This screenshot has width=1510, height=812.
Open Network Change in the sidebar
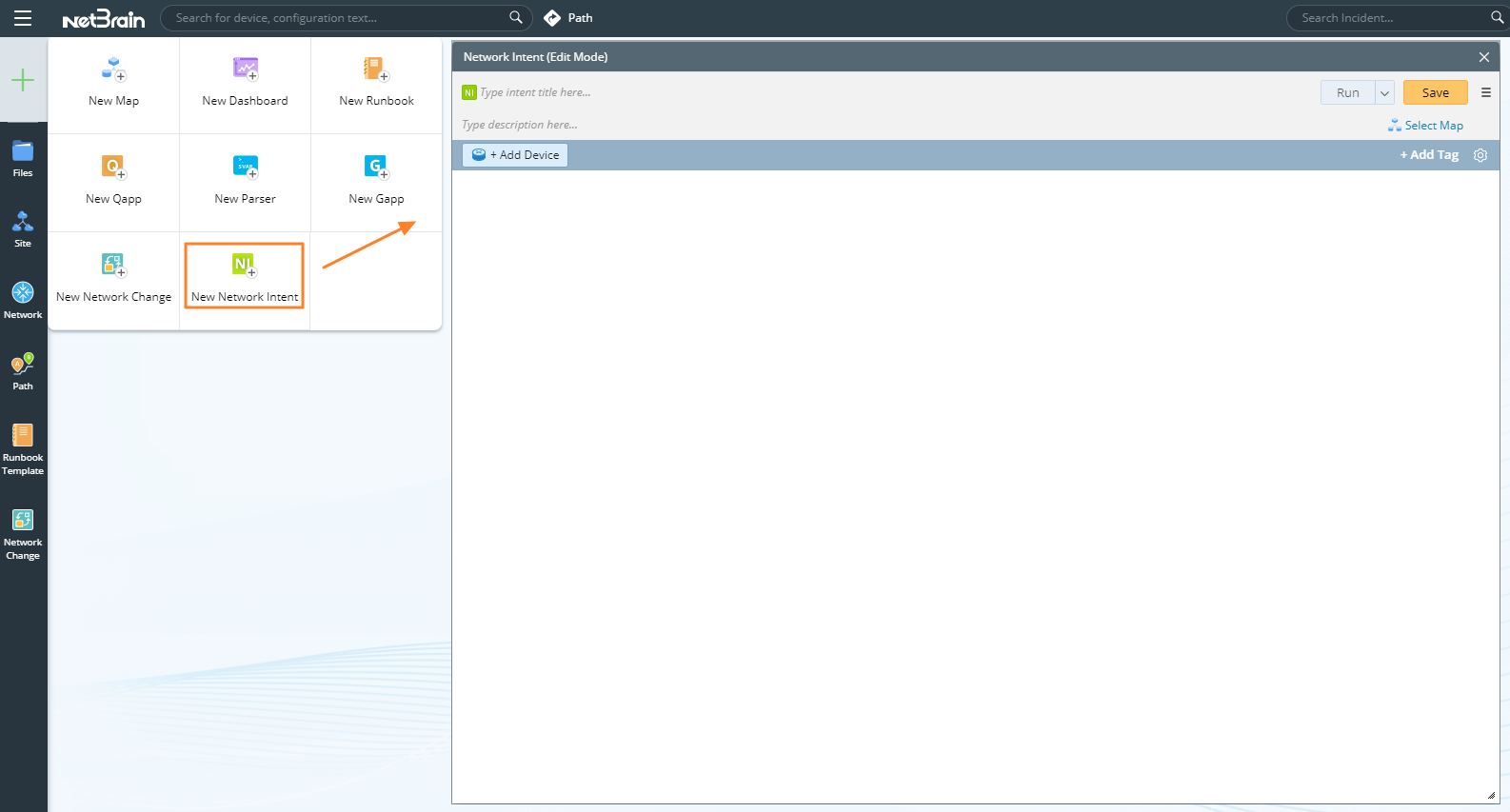[x=23, y=534]
